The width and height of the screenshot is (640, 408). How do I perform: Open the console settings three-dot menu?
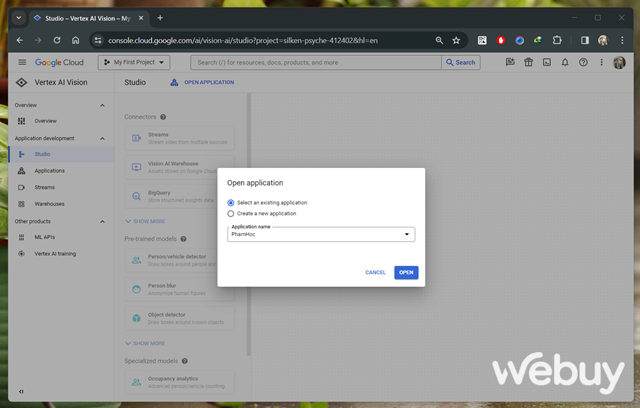click(x=601, y=62)
